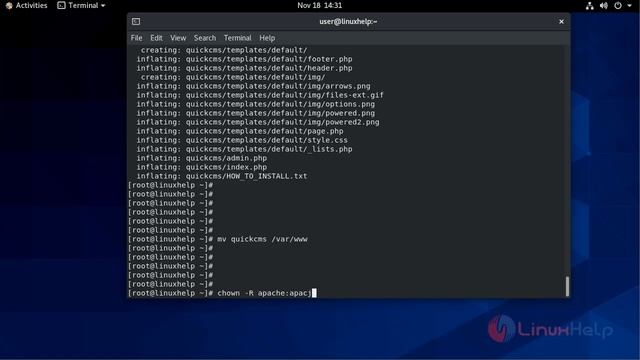The width and height of the screenshot is (640, 360).
Task: Open the Edit menu
Action: point(156,38)
